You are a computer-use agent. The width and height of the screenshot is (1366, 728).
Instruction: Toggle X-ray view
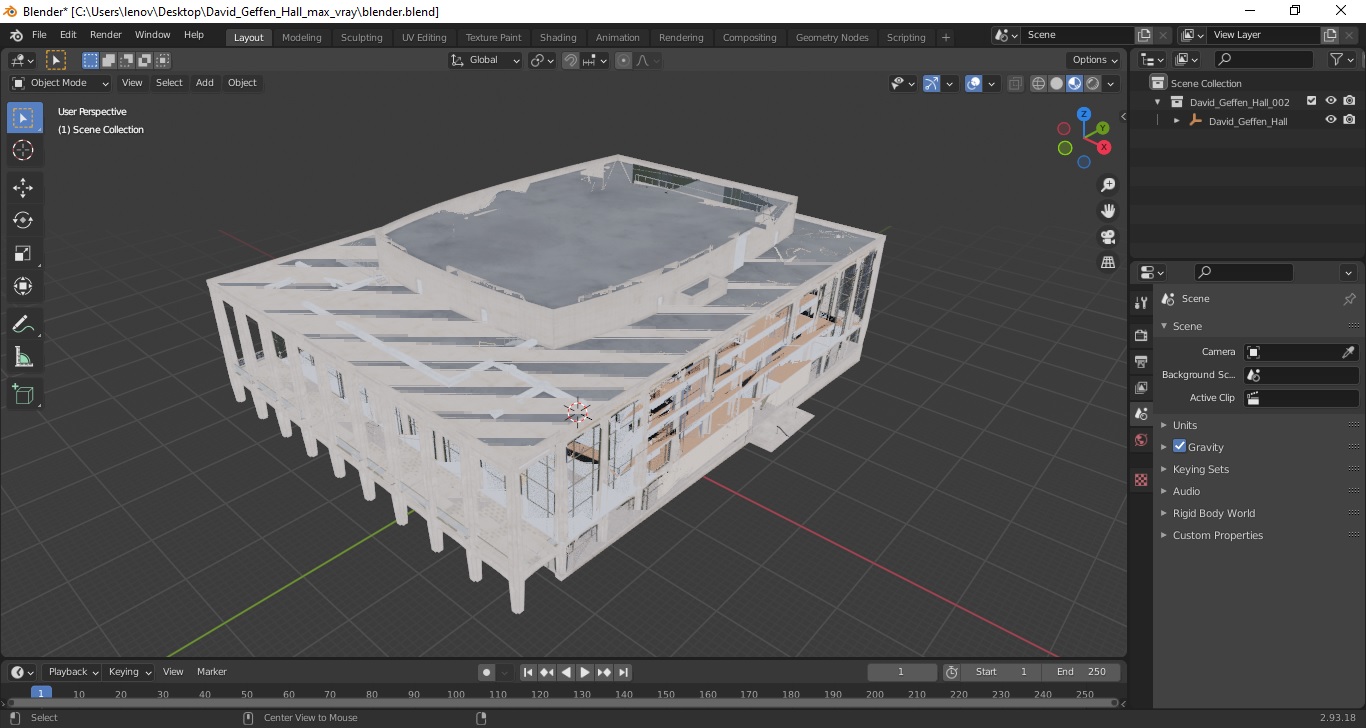coord(1015,84)
